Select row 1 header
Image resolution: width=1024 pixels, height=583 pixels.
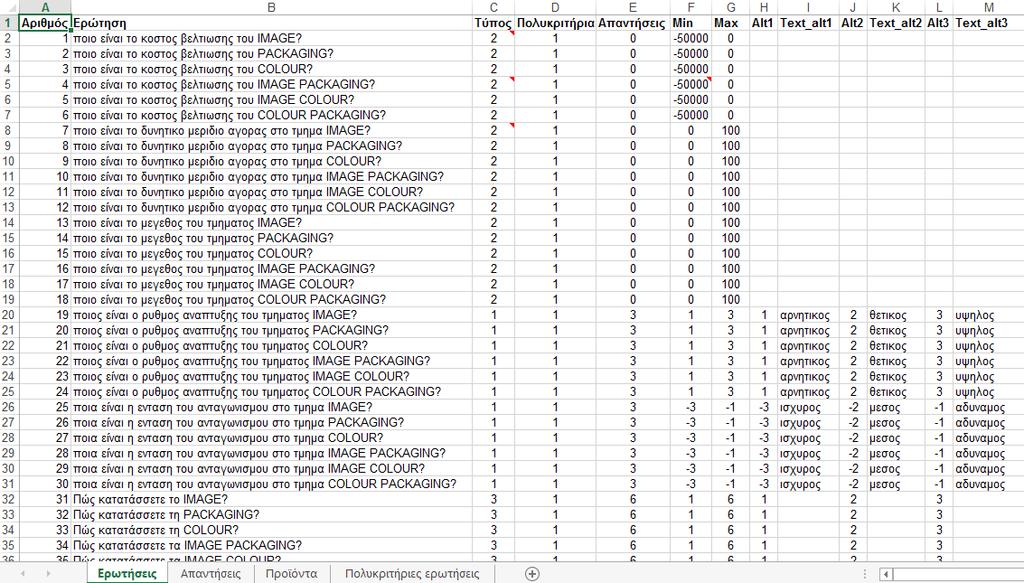pos(9,23)
